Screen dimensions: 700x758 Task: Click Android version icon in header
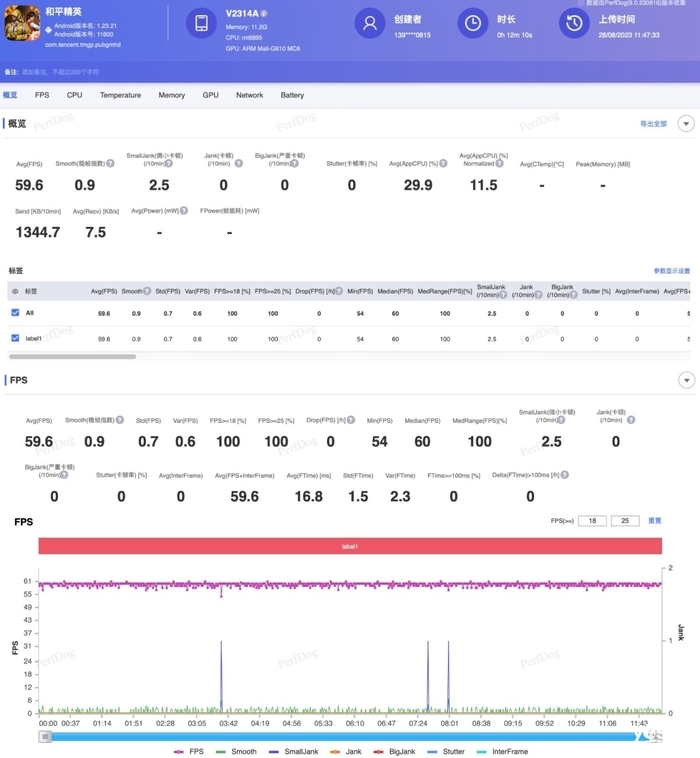pyautogui.click(x=48, y=30)
